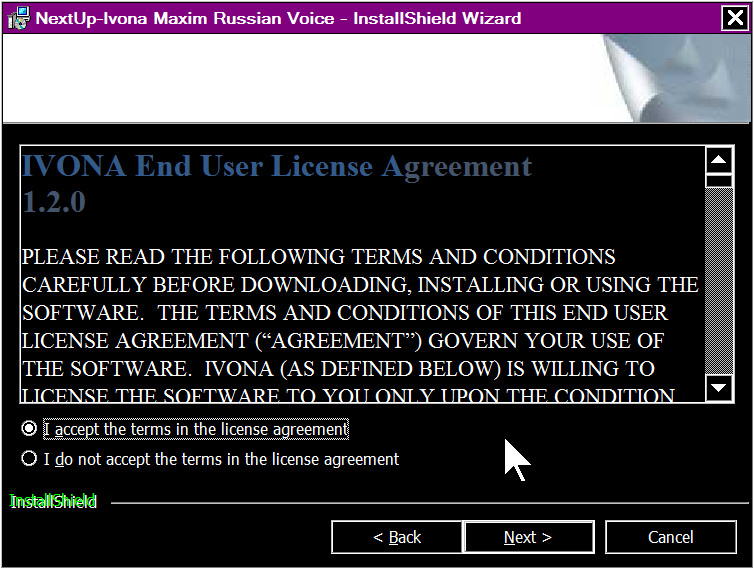Click the installer icon in title bar
754x569 pixels.
pos(18,18)
